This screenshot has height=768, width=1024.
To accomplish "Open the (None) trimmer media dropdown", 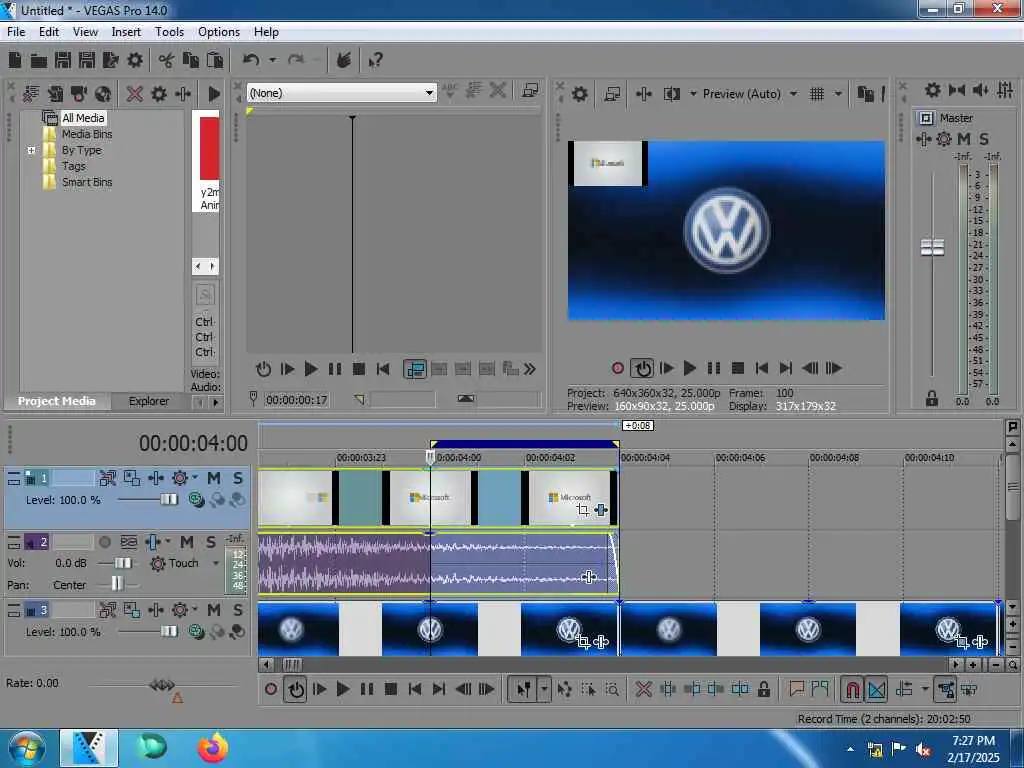I will click(x=429, y=93).
